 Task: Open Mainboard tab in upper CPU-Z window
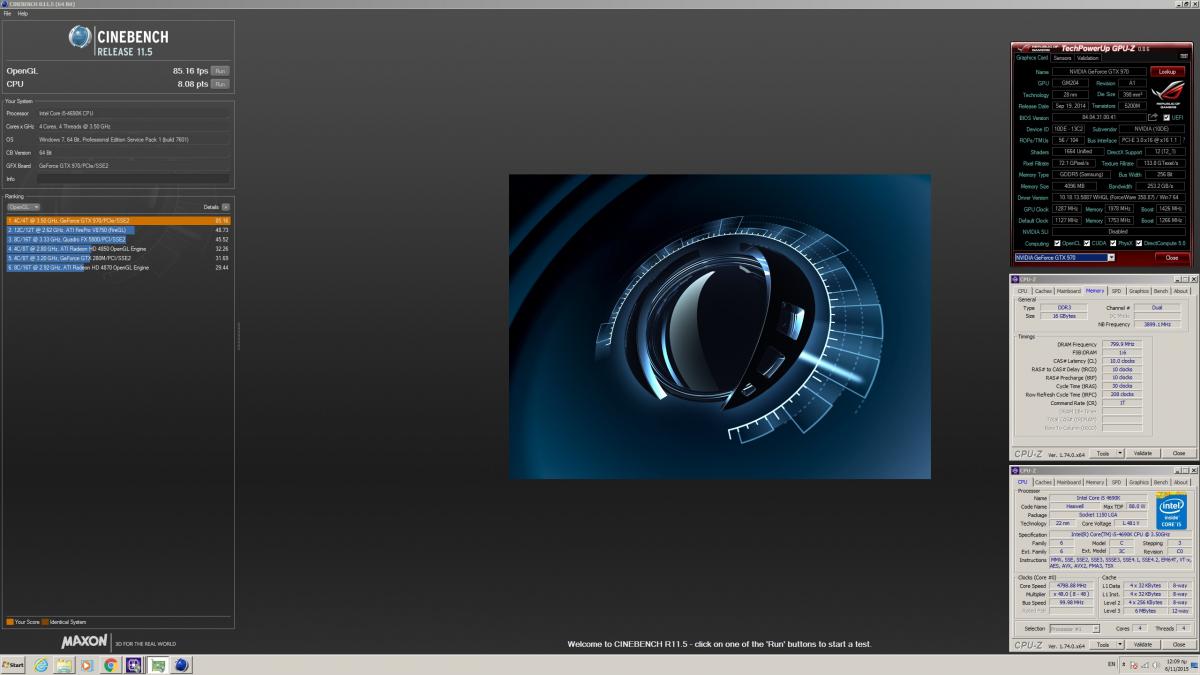[x=1069, y=291]
